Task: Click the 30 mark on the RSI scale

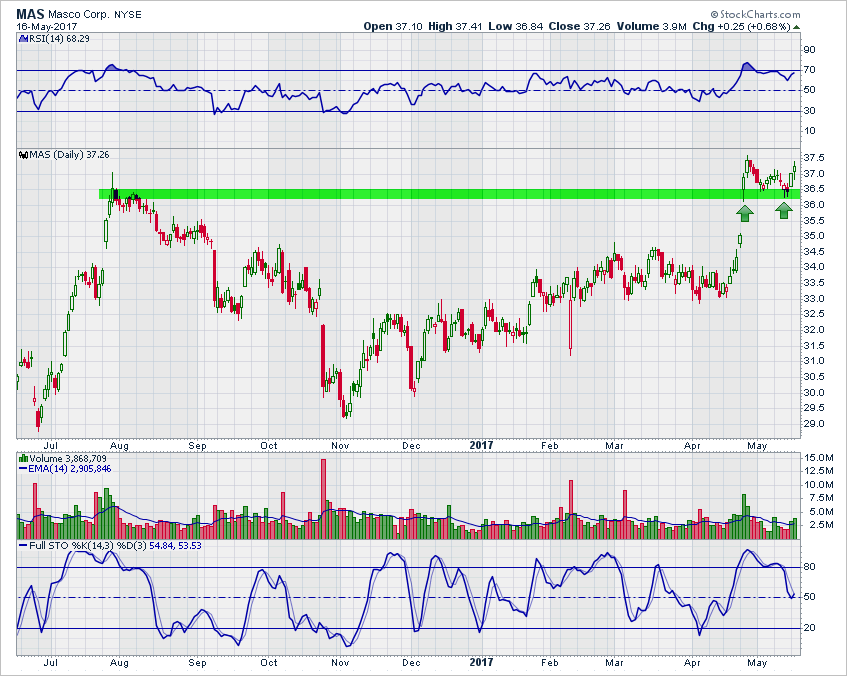Action: [x=809, y=111]
